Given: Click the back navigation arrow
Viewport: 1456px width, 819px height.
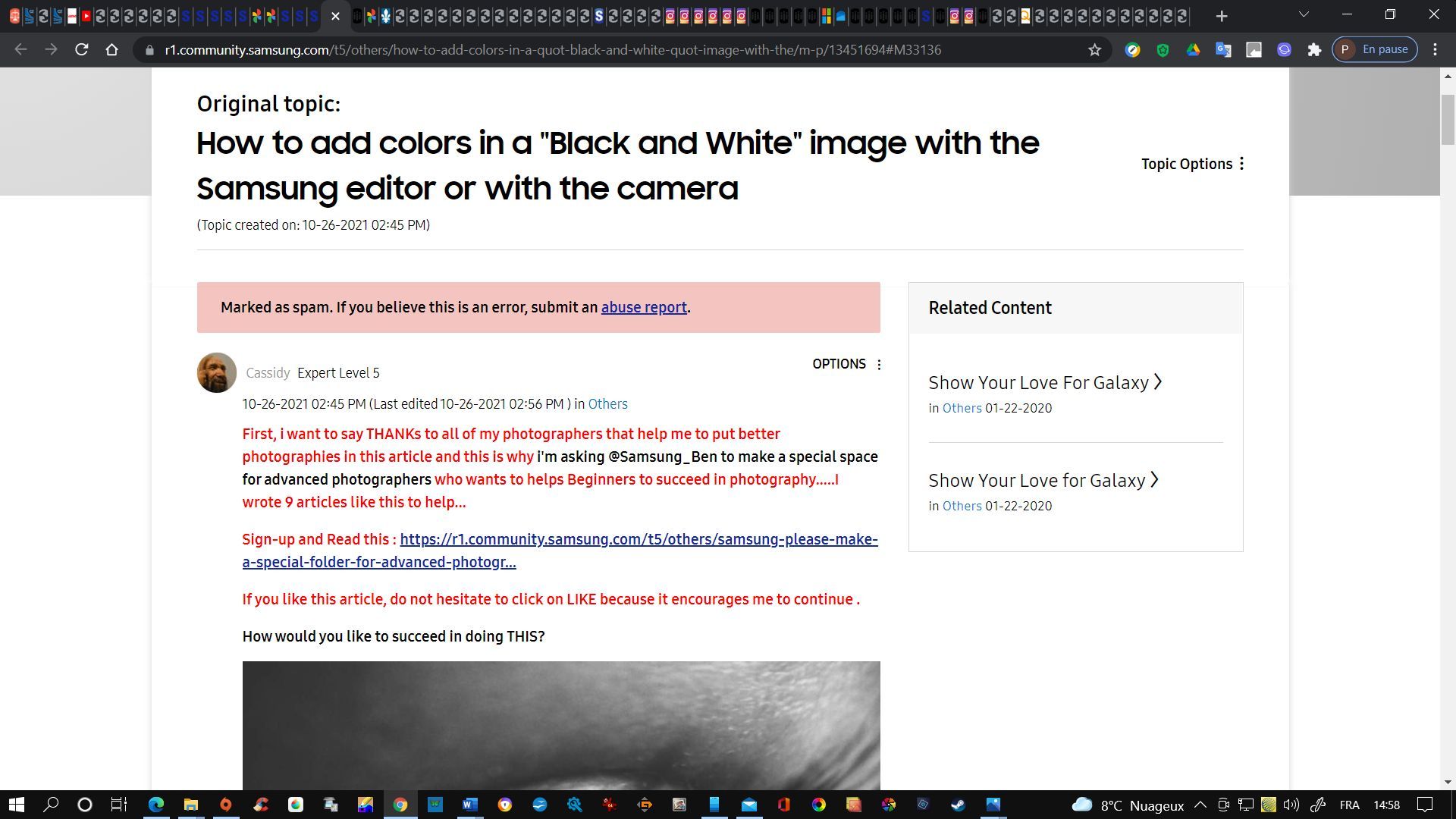Looking at the screenshot, I should [x=20, y=49].
